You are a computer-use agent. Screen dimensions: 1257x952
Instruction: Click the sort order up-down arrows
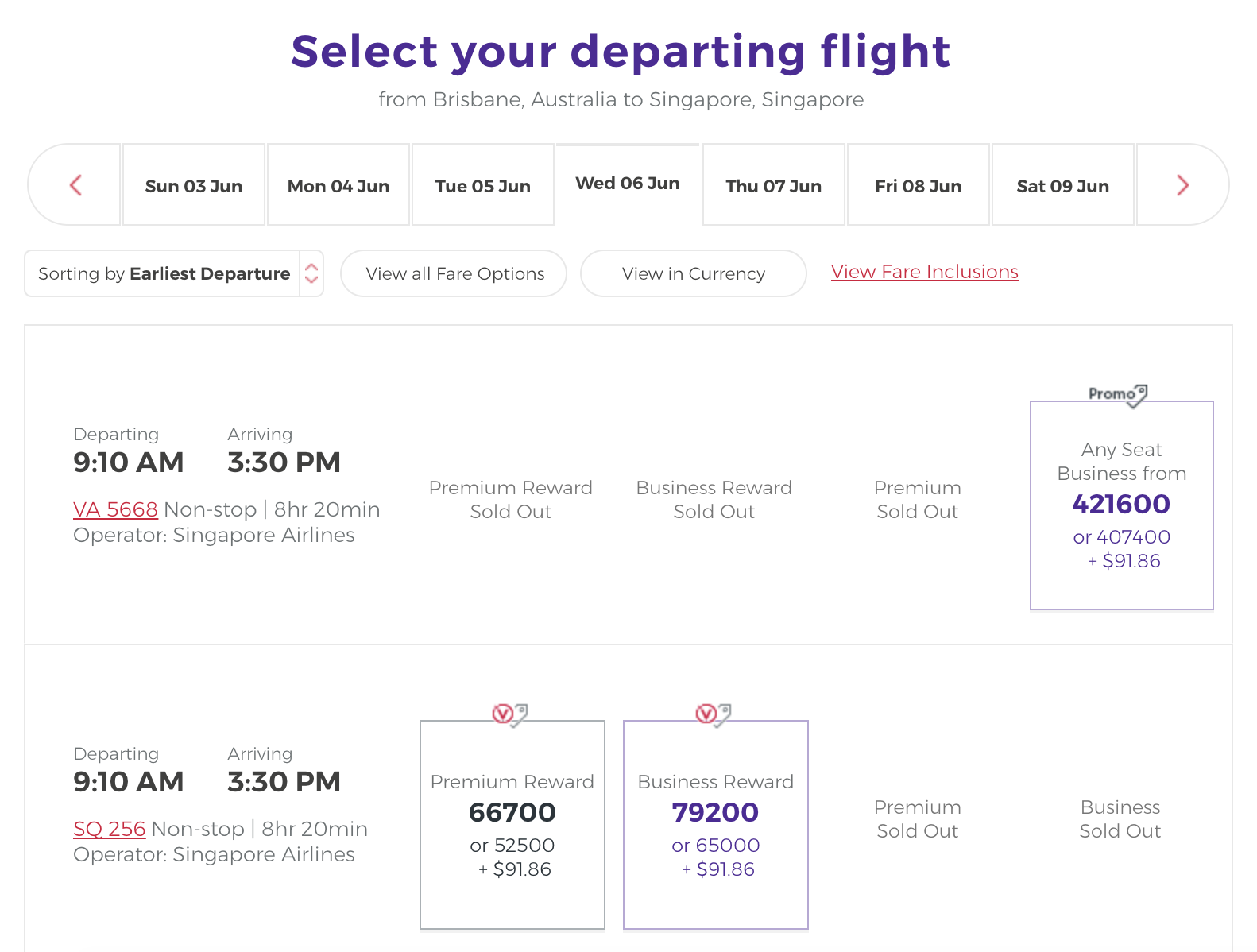[311, 273]
